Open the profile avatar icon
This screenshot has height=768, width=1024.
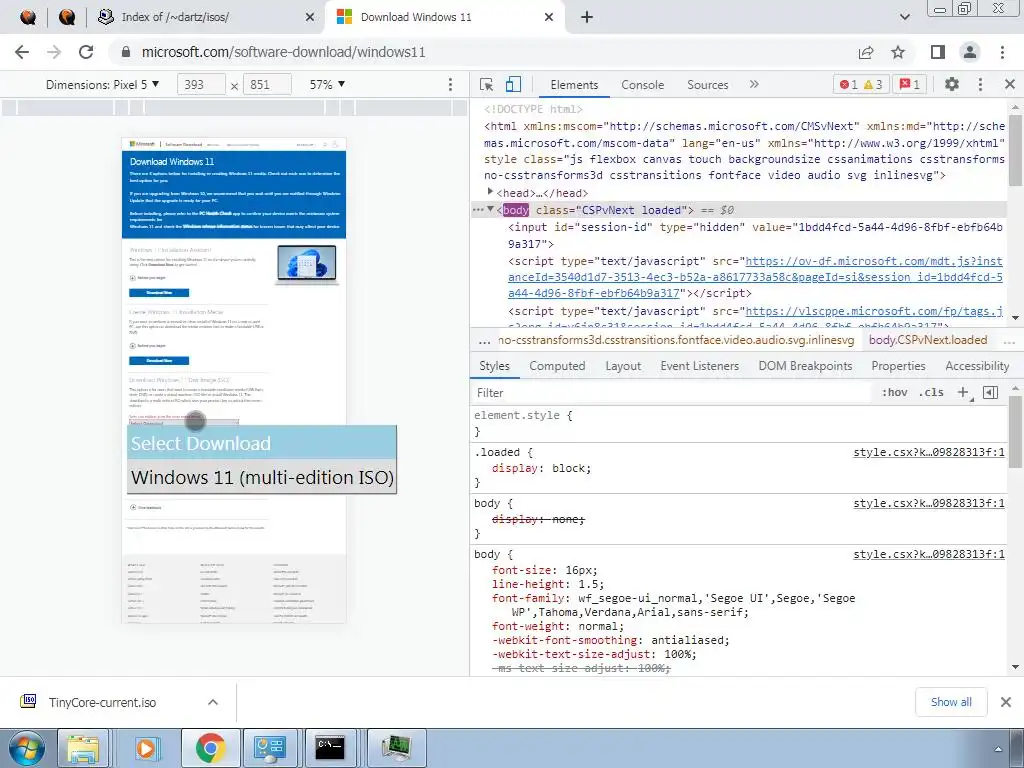(x=970, y=52)
